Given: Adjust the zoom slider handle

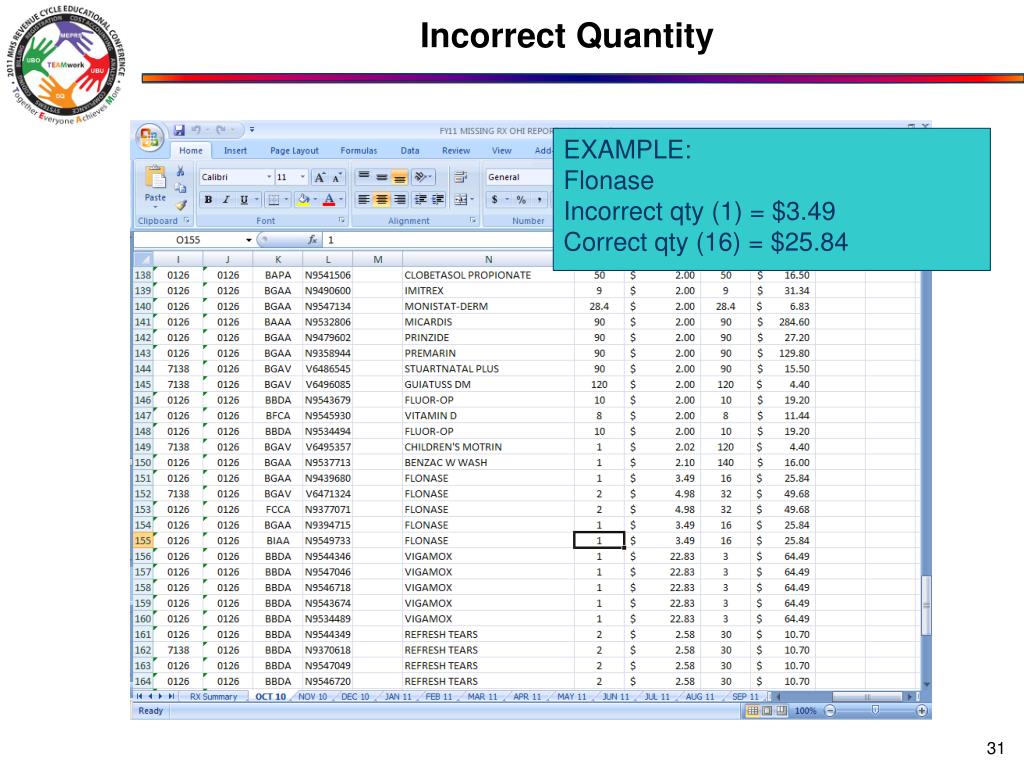Looking at the screenshot, I should coord(876,711).
